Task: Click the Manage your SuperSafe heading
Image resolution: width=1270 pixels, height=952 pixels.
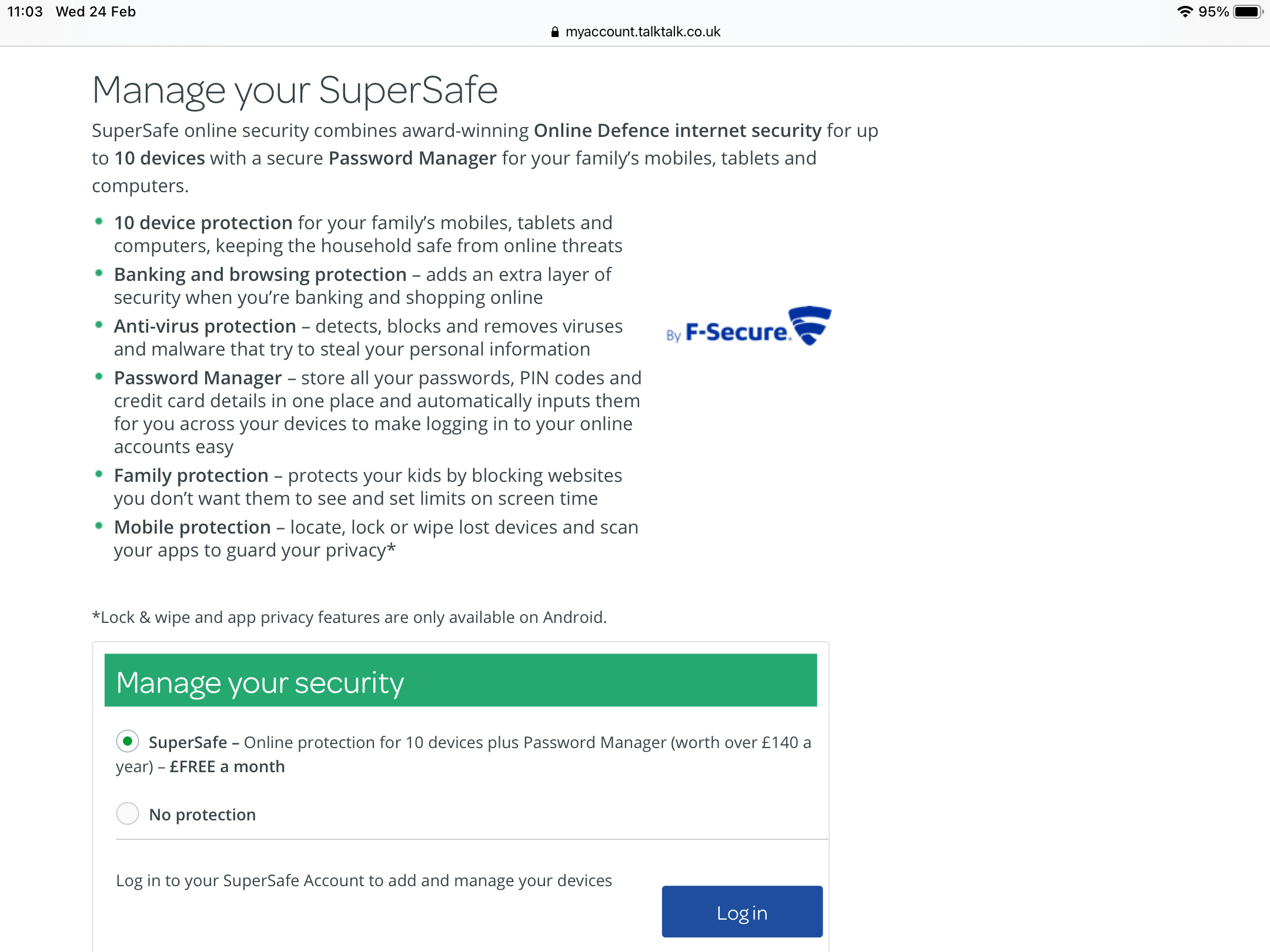Action: [x=295, y=90]
